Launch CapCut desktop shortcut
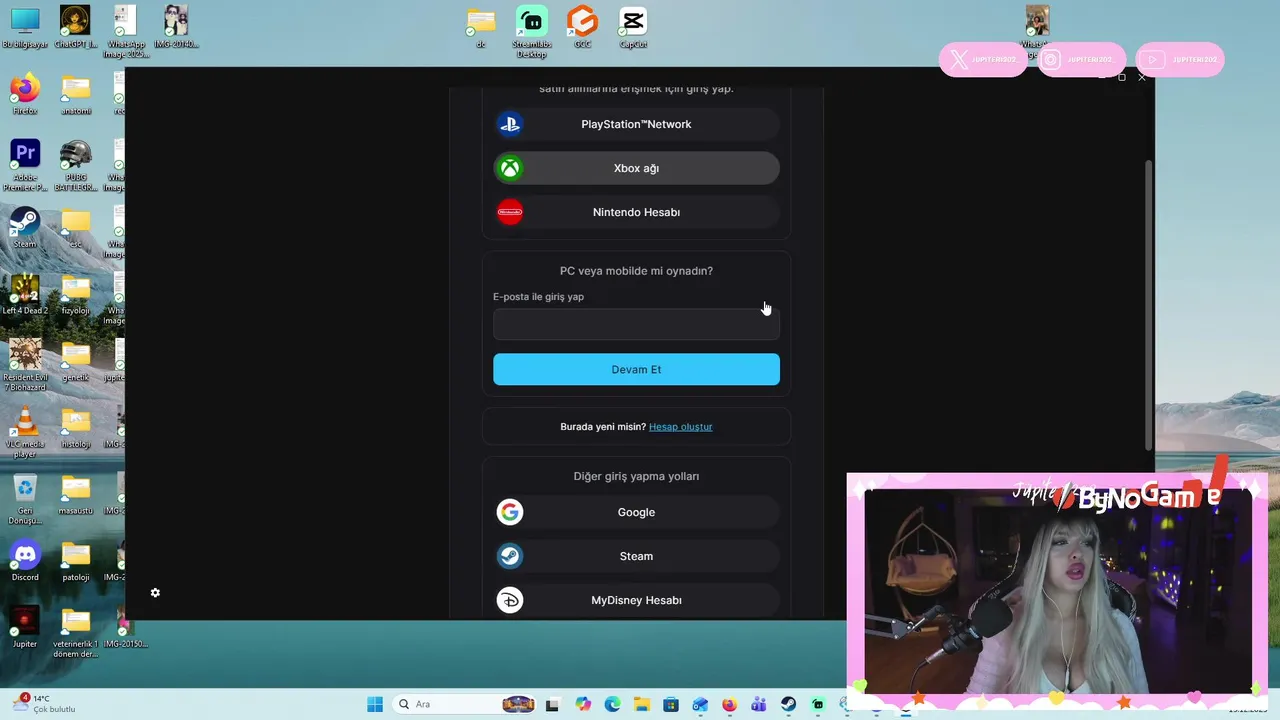1280x720 pixels. point(633,28)
